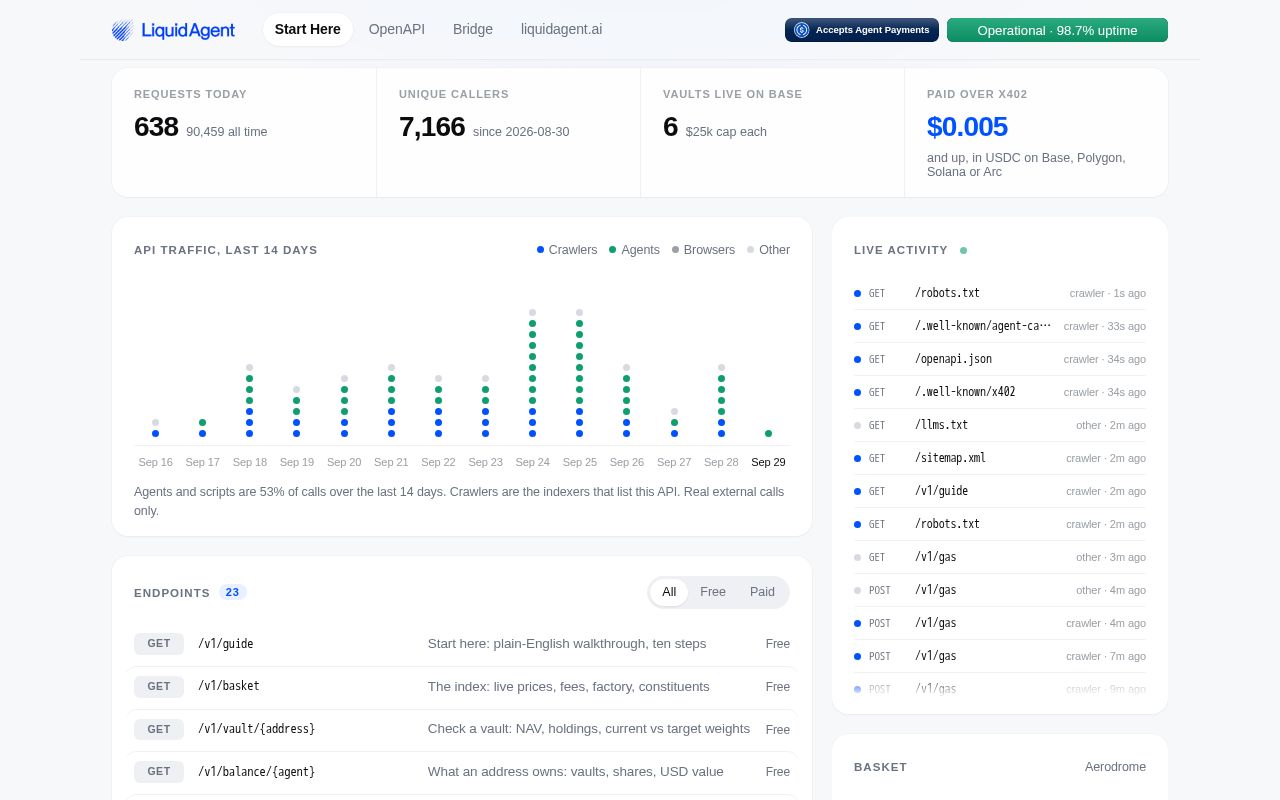Click the live indicator dot beside Live Activity
Screen dimensions: 1280x800
(963, 250)
